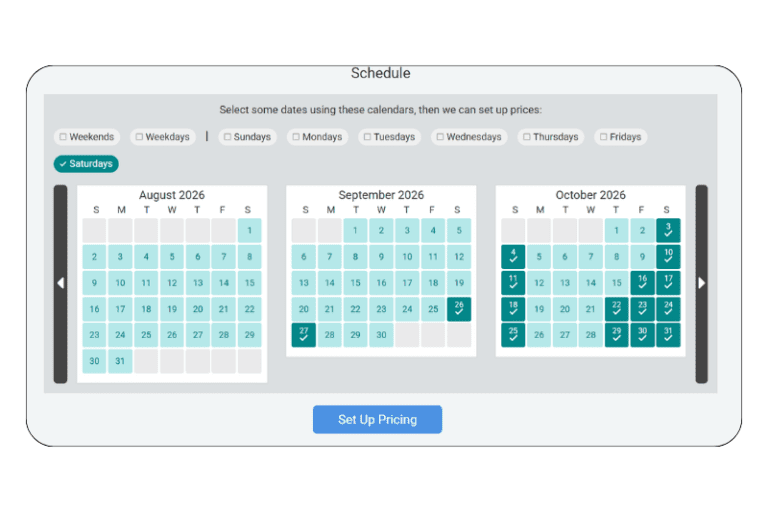This screenshot has width=768, height=512.
Task: Toggle the Weekends filter chip
Action: click(x=87, y=137)
